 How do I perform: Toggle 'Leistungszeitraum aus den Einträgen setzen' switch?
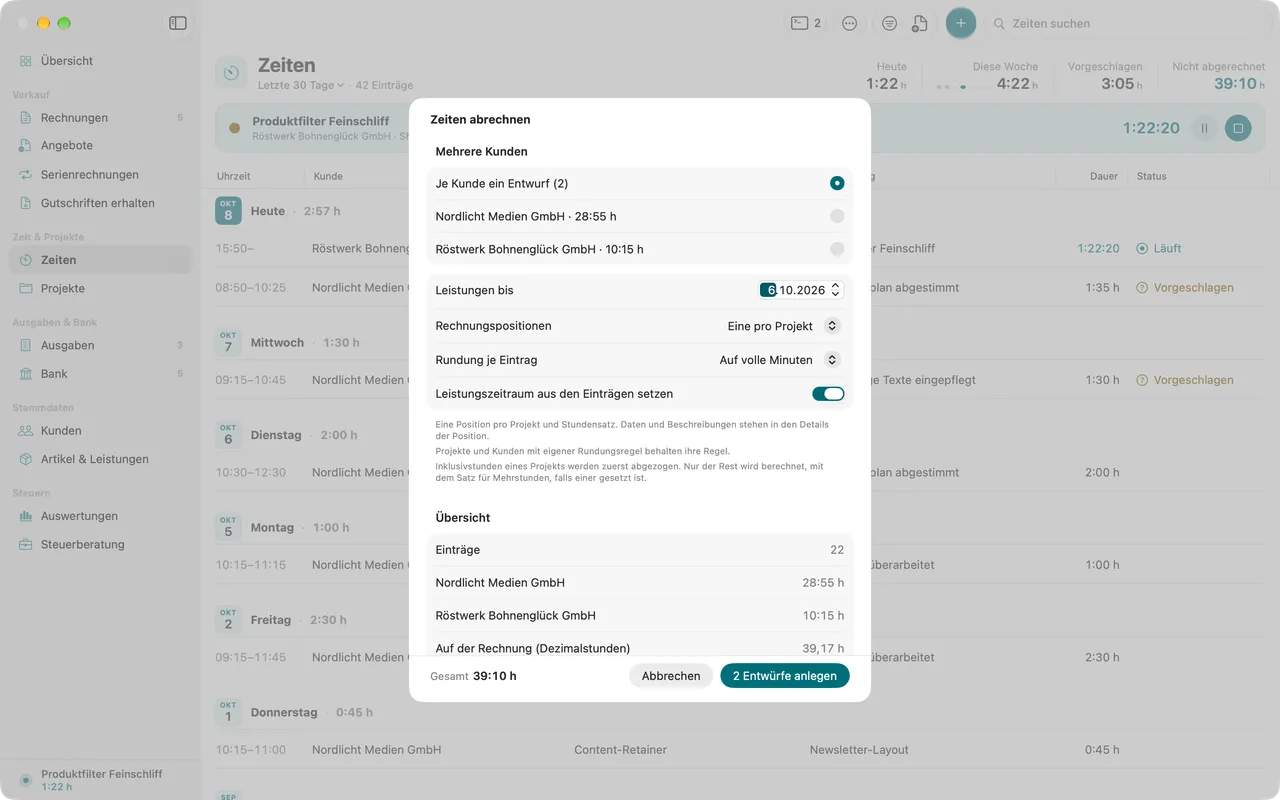pos(828,394)
